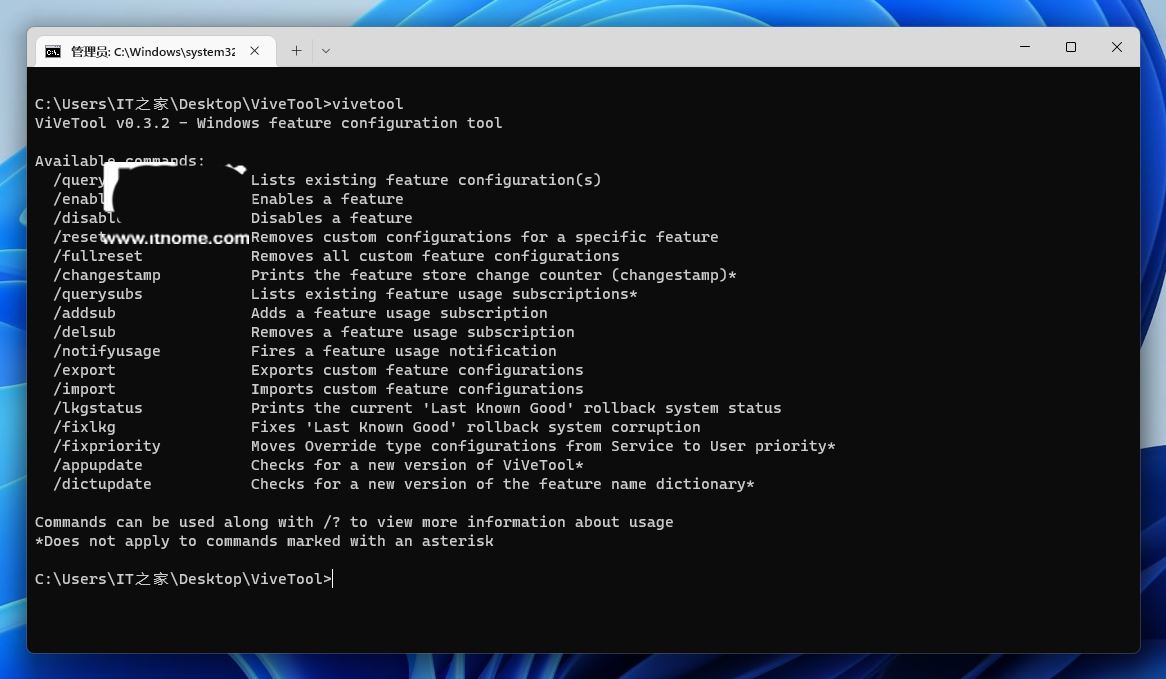Click the cmd icon in the terminal tab
The width and height of the screenshot is (1166, 679).
pos(53,51)
